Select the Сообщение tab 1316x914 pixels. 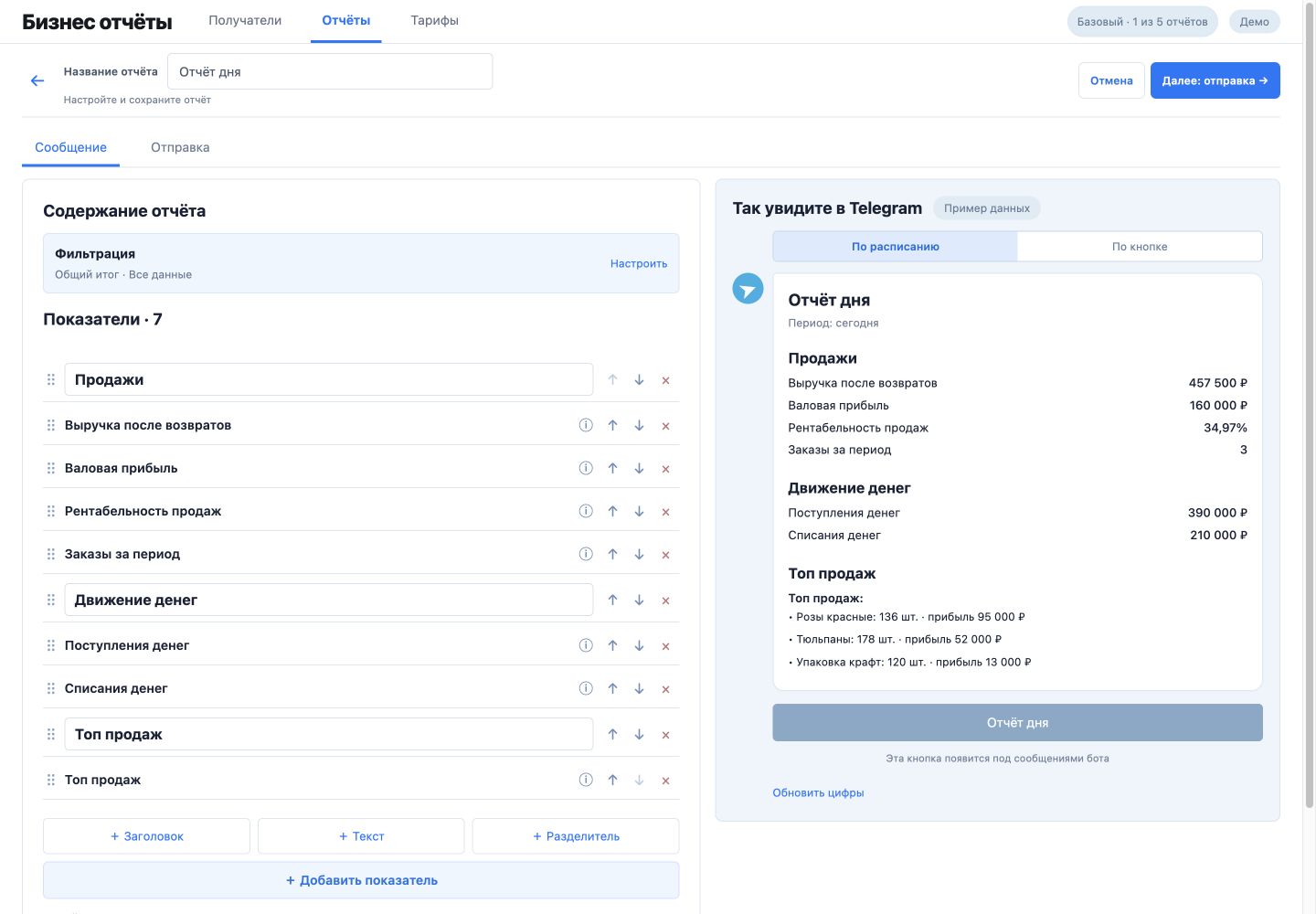click(x=70, y=147)
